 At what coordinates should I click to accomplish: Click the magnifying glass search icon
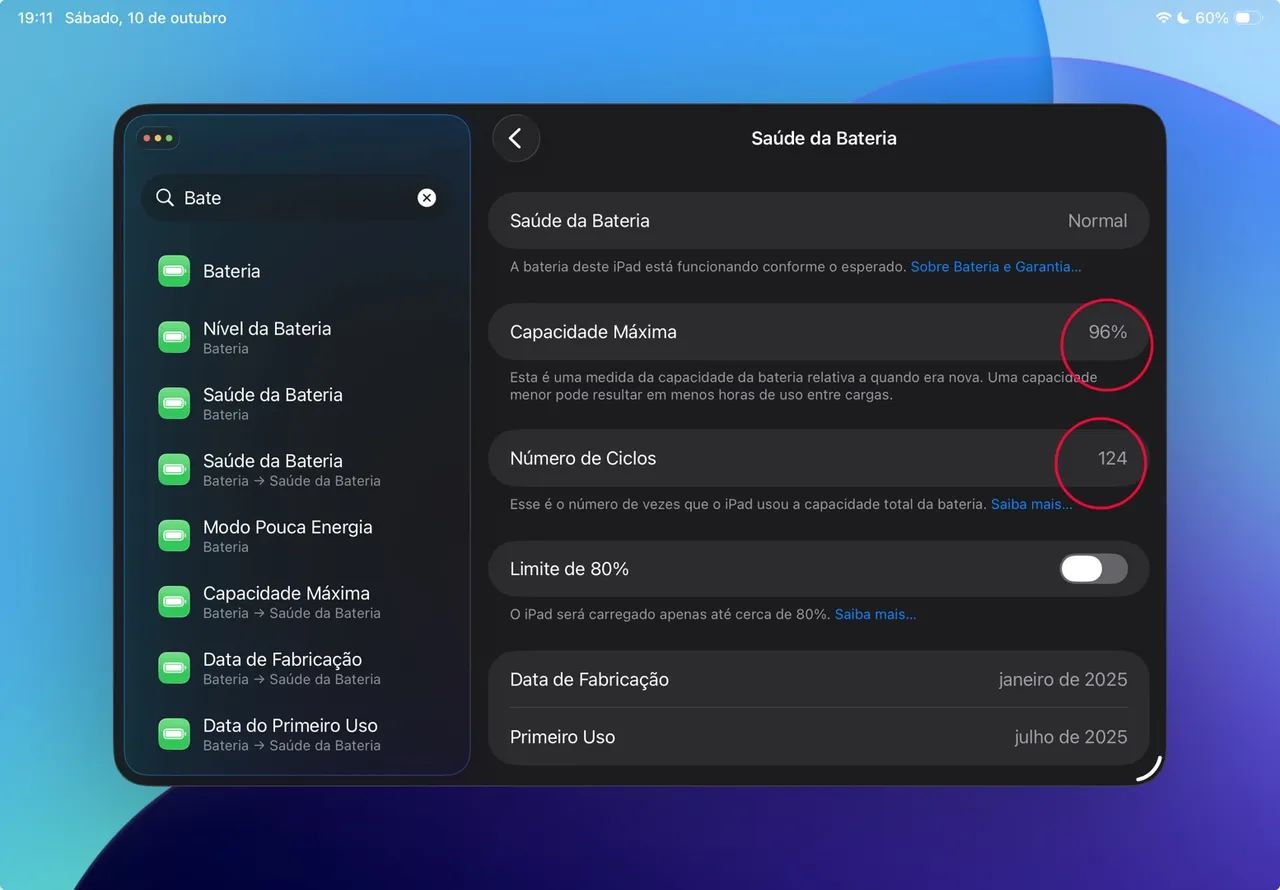pos(165,197)
